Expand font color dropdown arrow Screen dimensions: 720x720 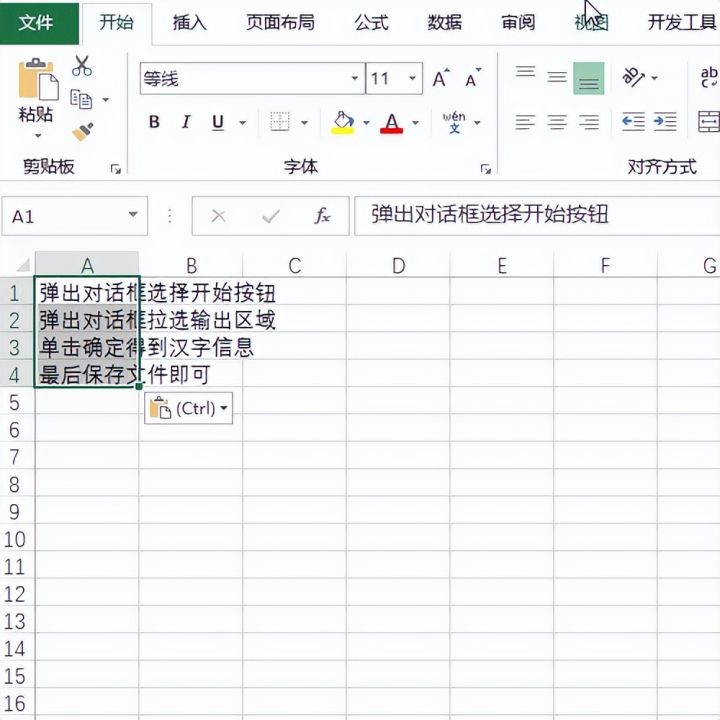(x=415, y=123)
